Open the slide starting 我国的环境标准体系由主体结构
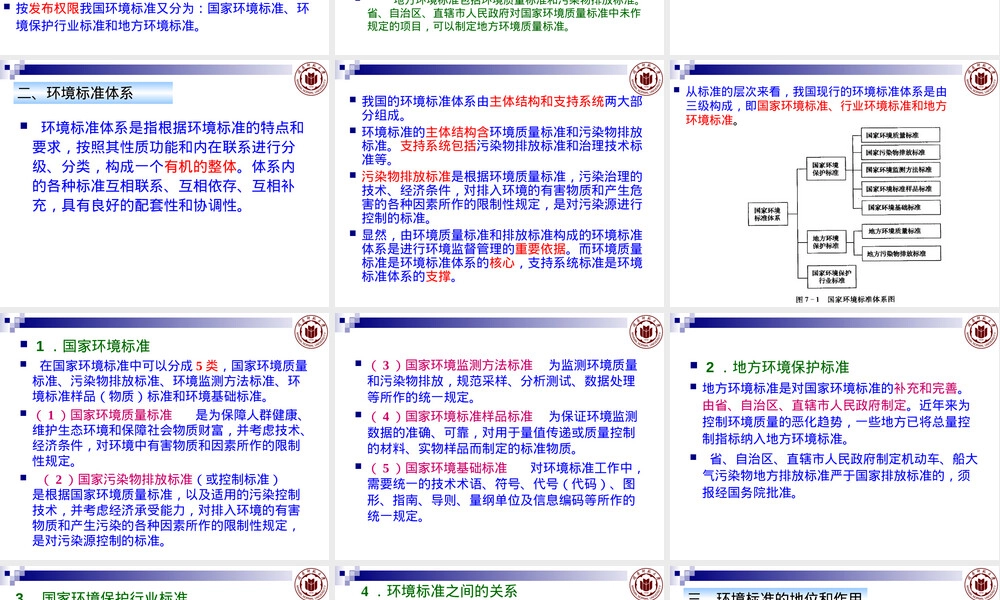The width and height of the screenshot is (1000, 600). (499, 183)
